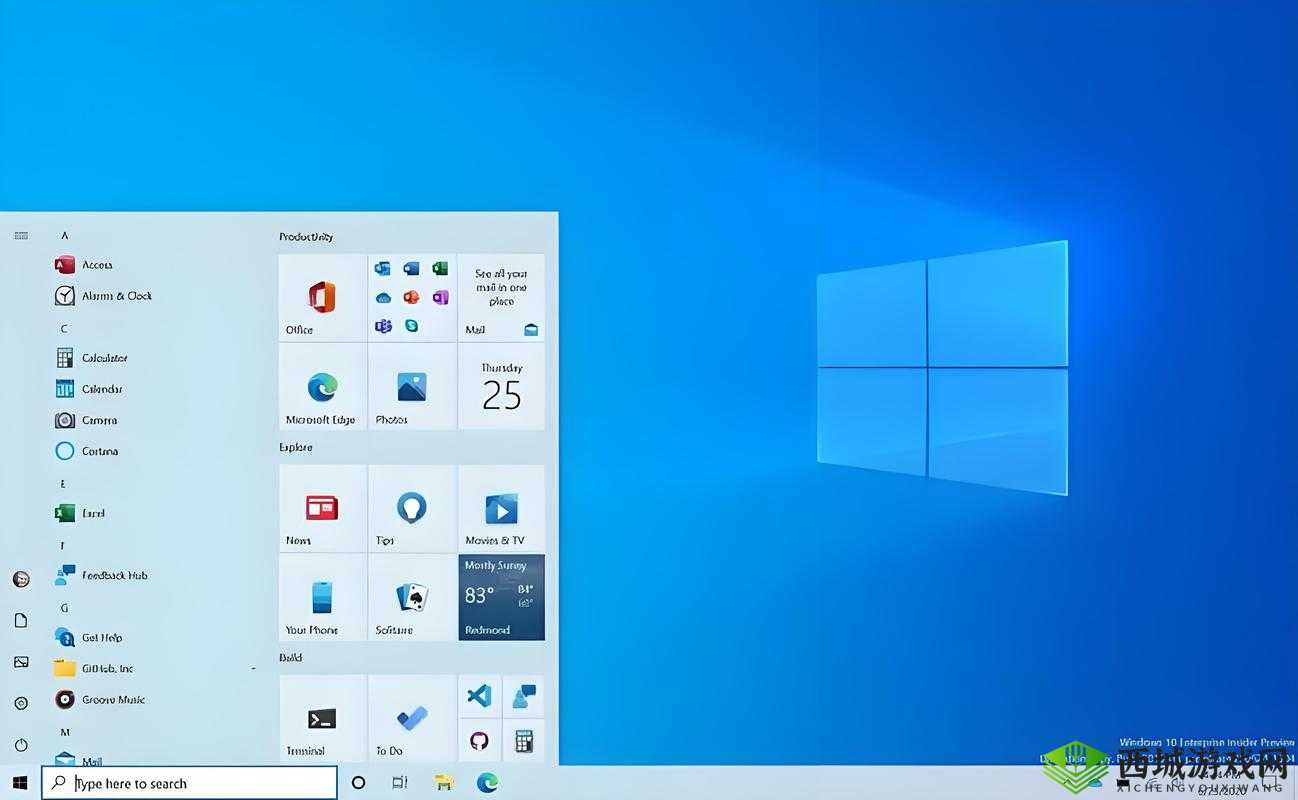Click the Windows Start button
Viewport: 1298px width, 800px height.
20,782
